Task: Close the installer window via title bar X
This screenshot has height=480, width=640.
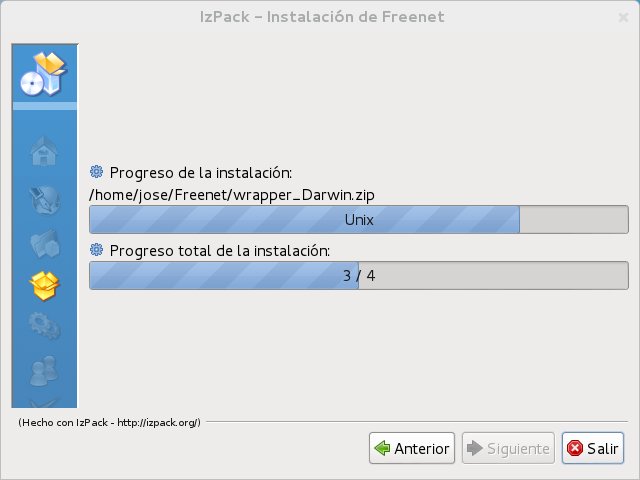Action: click(623, 17)
